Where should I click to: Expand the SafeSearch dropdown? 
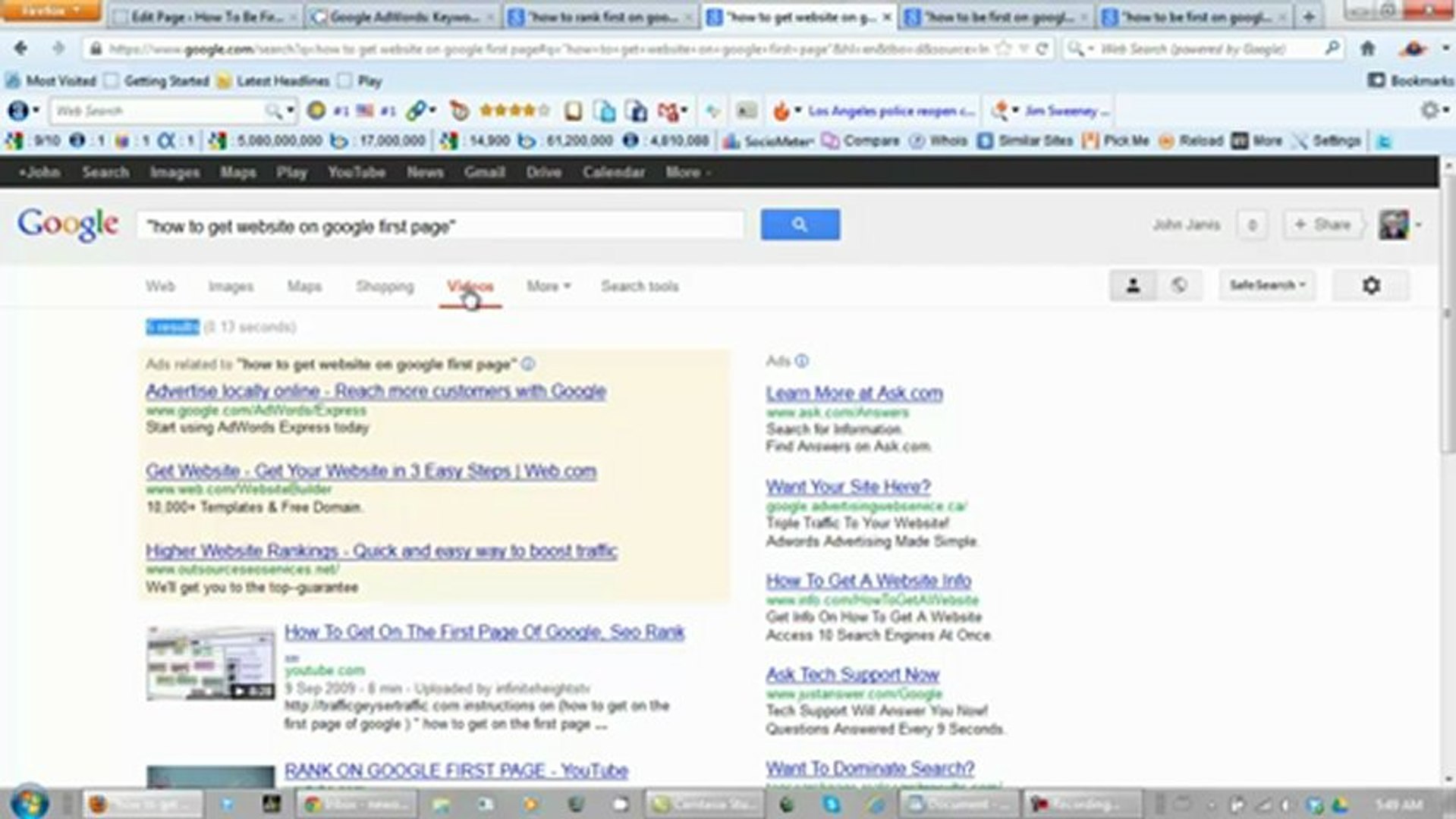1267,286
